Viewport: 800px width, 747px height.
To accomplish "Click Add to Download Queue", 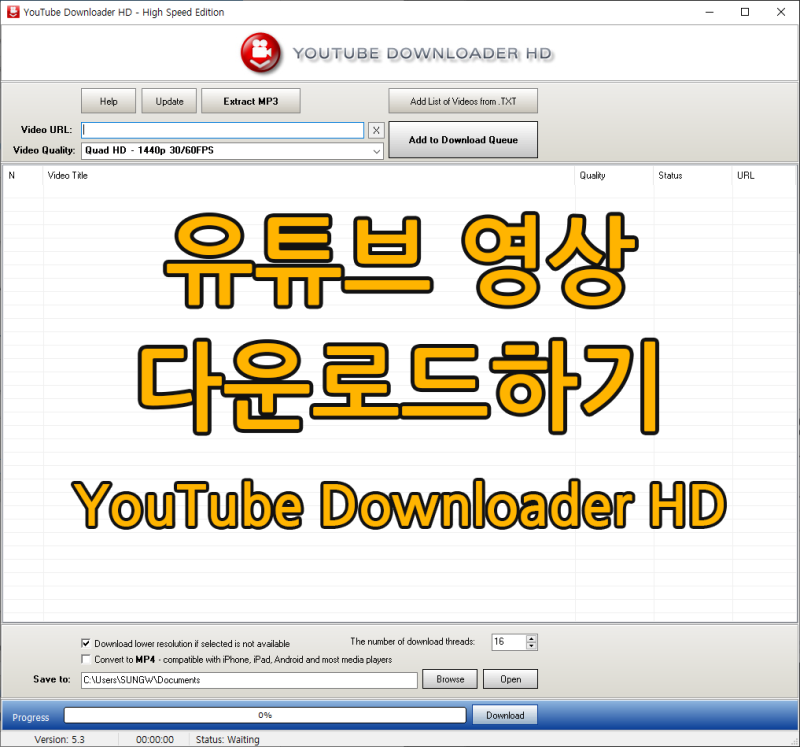I will 463,139.
